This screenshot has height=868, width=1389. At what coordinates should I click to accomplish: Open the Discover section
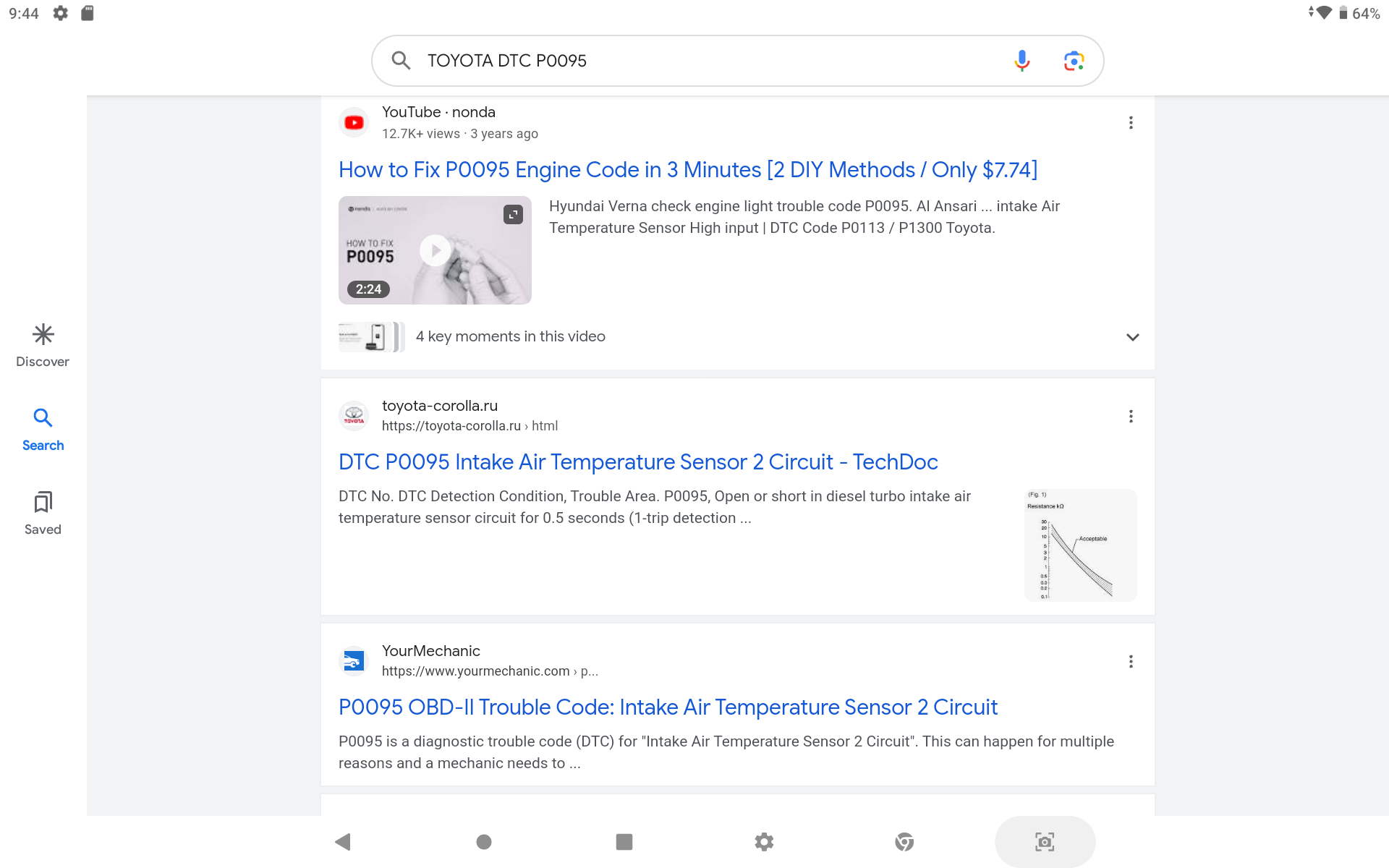pos(43,345)
